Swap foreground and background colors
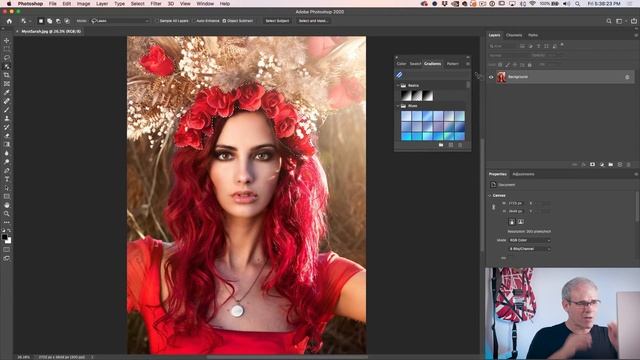640x360 pixels. pos(9,231)
